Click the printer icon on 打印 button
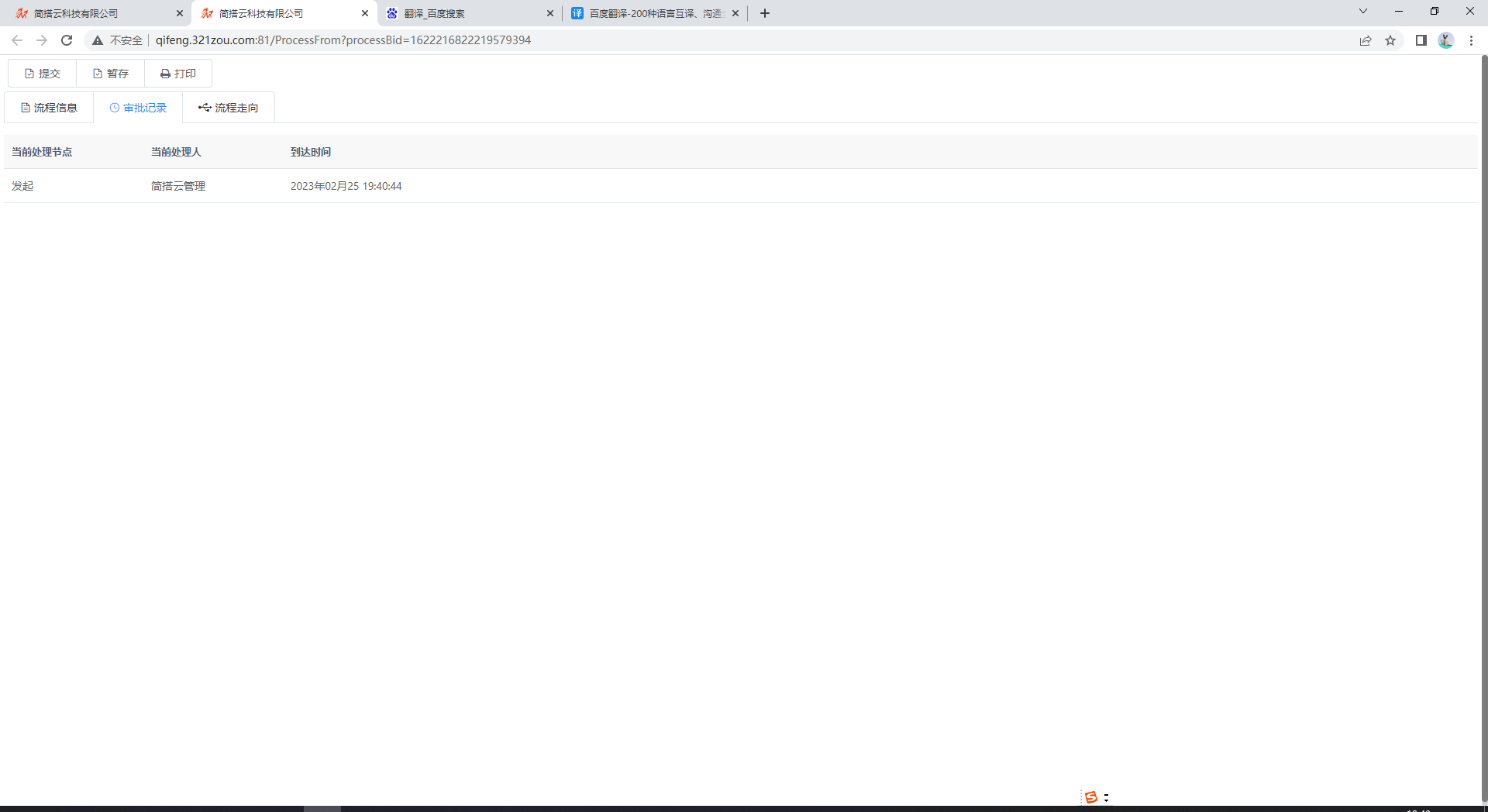This screenshot has width=1488, height=812. pyautogui.click(x=165, y=74)
